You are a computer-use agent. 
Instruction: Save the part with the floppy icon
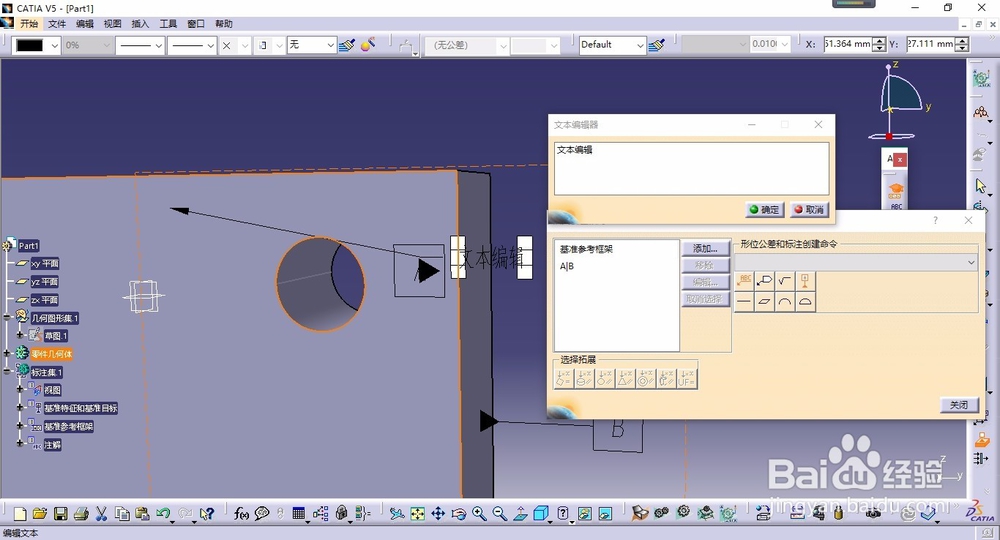[61, 514]
